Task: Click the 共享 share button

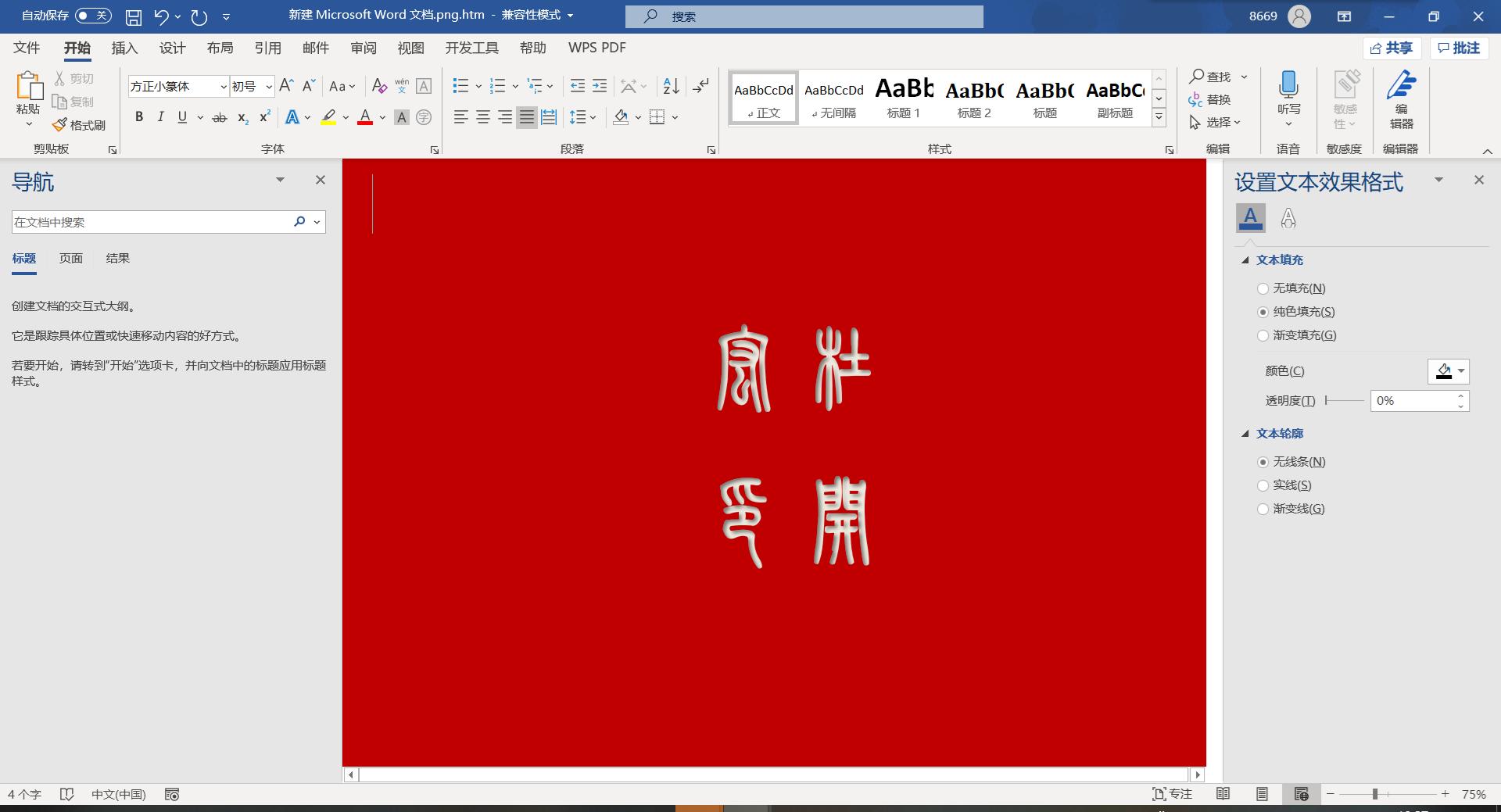Action: 1392,48
